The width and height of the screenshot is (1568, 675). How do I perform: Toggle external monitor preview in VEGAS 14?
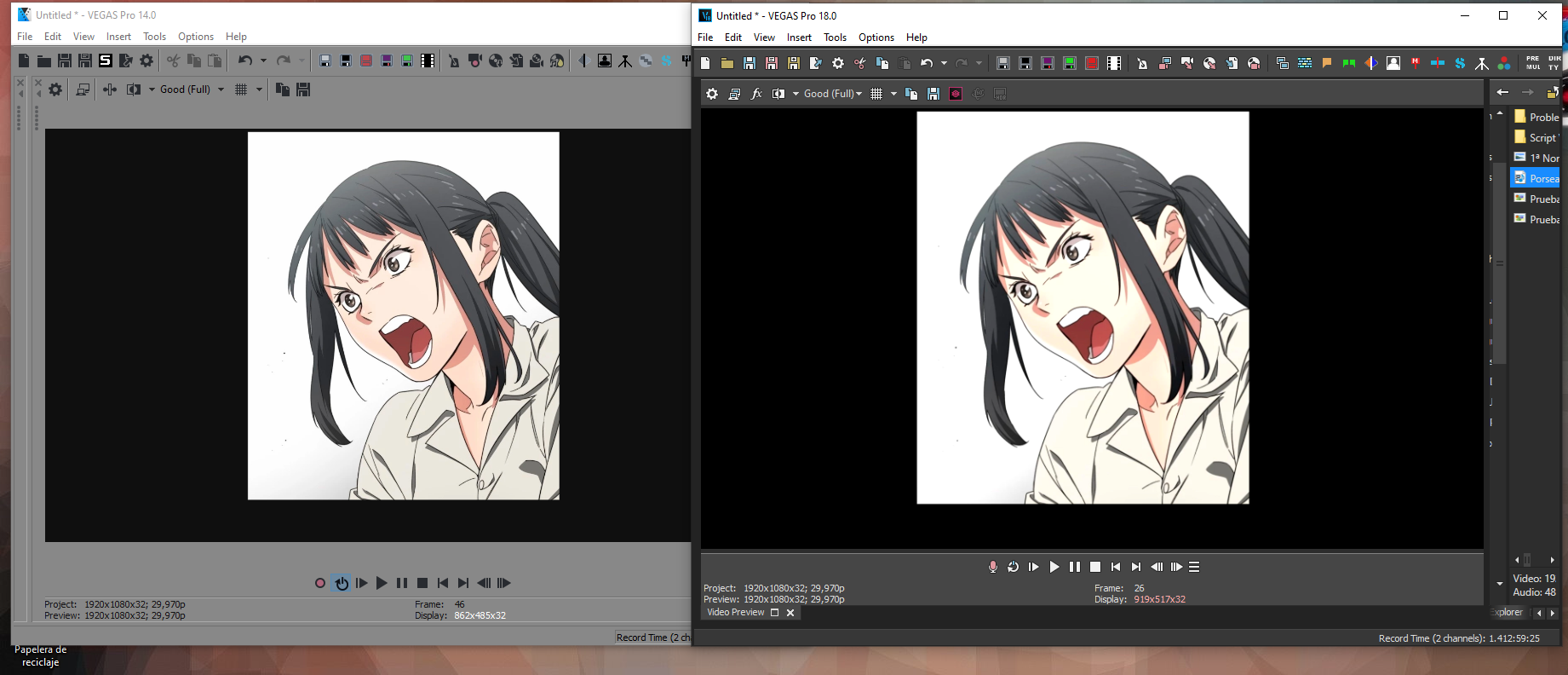(x=83, y=89)
